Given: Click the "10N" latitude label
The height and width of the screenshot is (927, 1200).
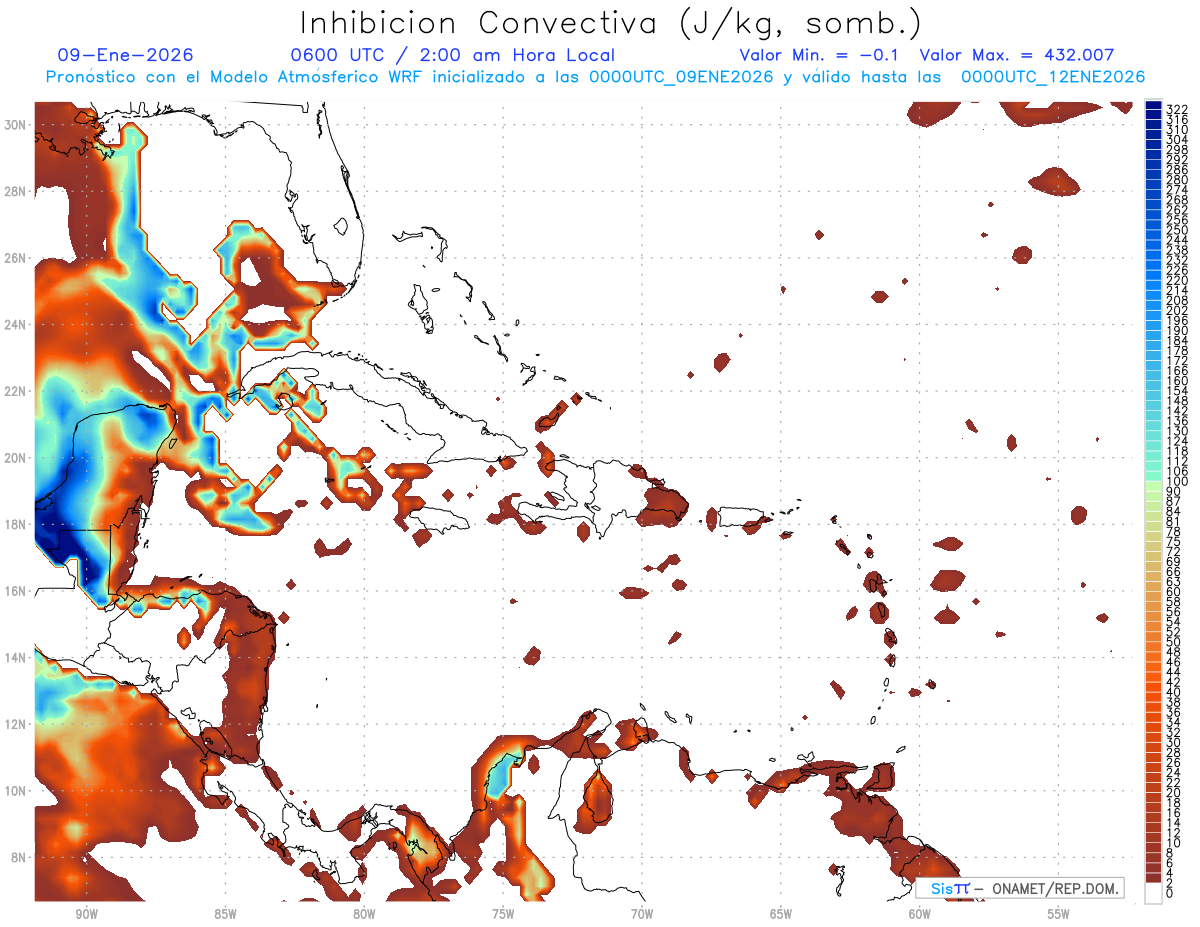Looking at the screenshot, I should click(15, 791).
